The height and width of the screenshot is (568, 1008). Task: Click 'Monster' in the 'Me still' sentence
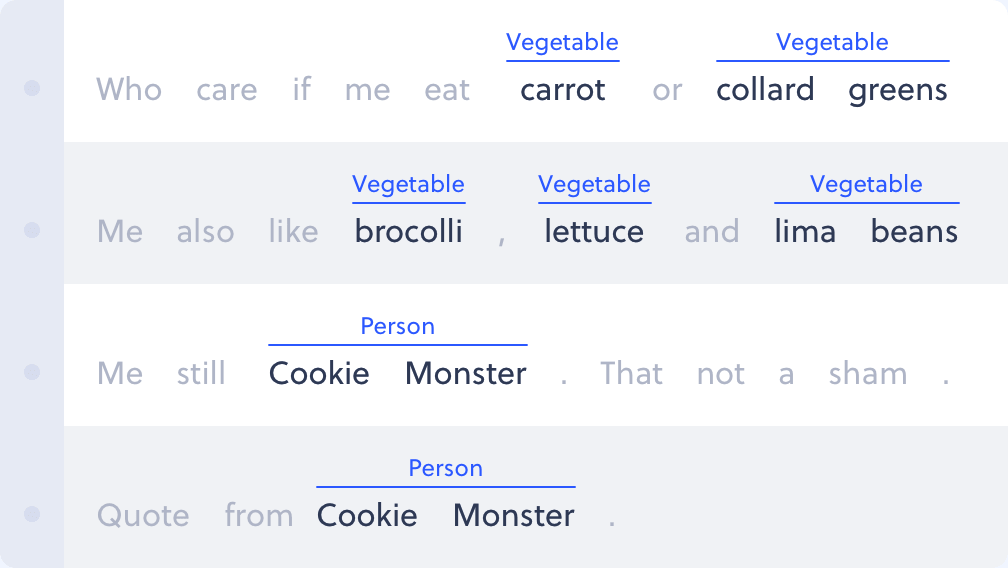465,373
